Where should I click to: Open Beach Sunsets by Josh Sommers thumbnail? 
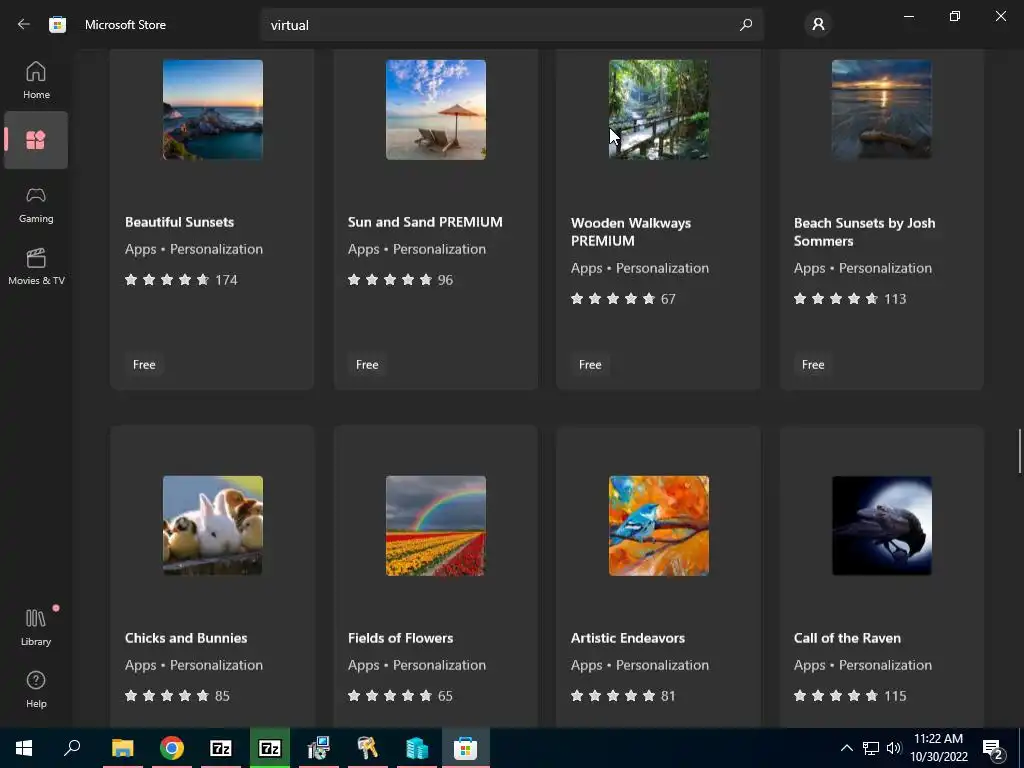click(882, 110)
